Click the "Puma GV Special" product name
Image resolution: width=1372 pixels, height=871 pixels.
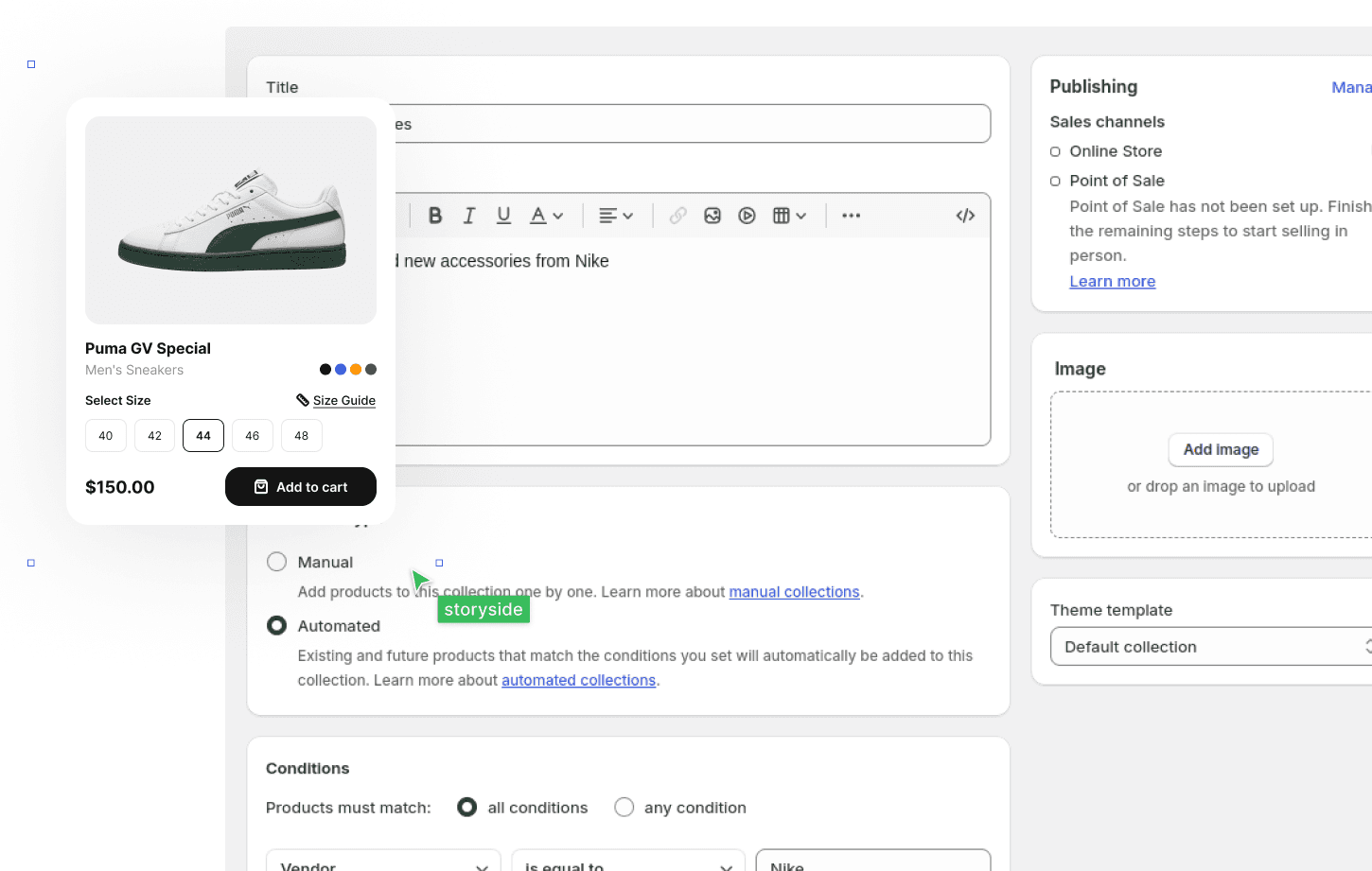click(148, 349)
